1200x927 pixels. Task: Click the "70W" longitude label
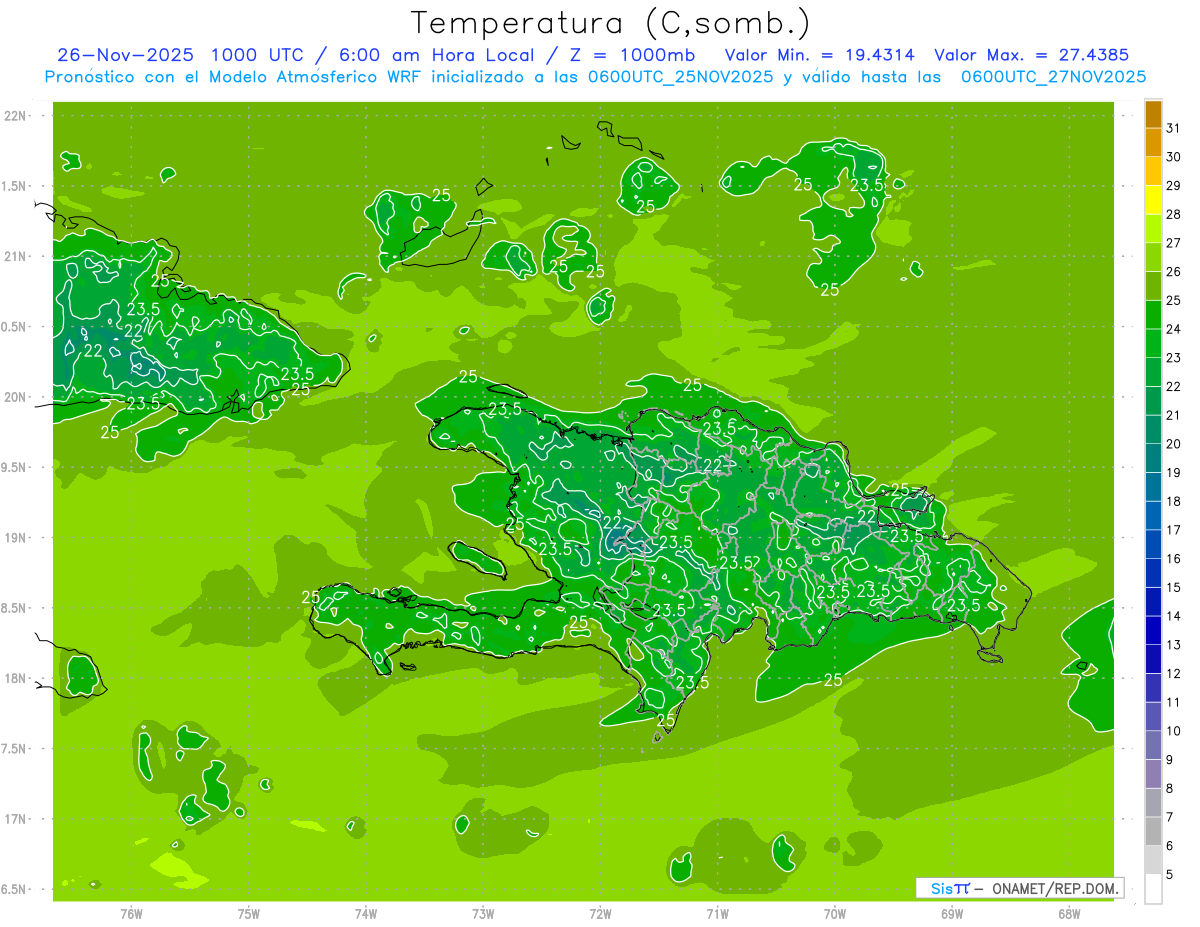point(835,914)
